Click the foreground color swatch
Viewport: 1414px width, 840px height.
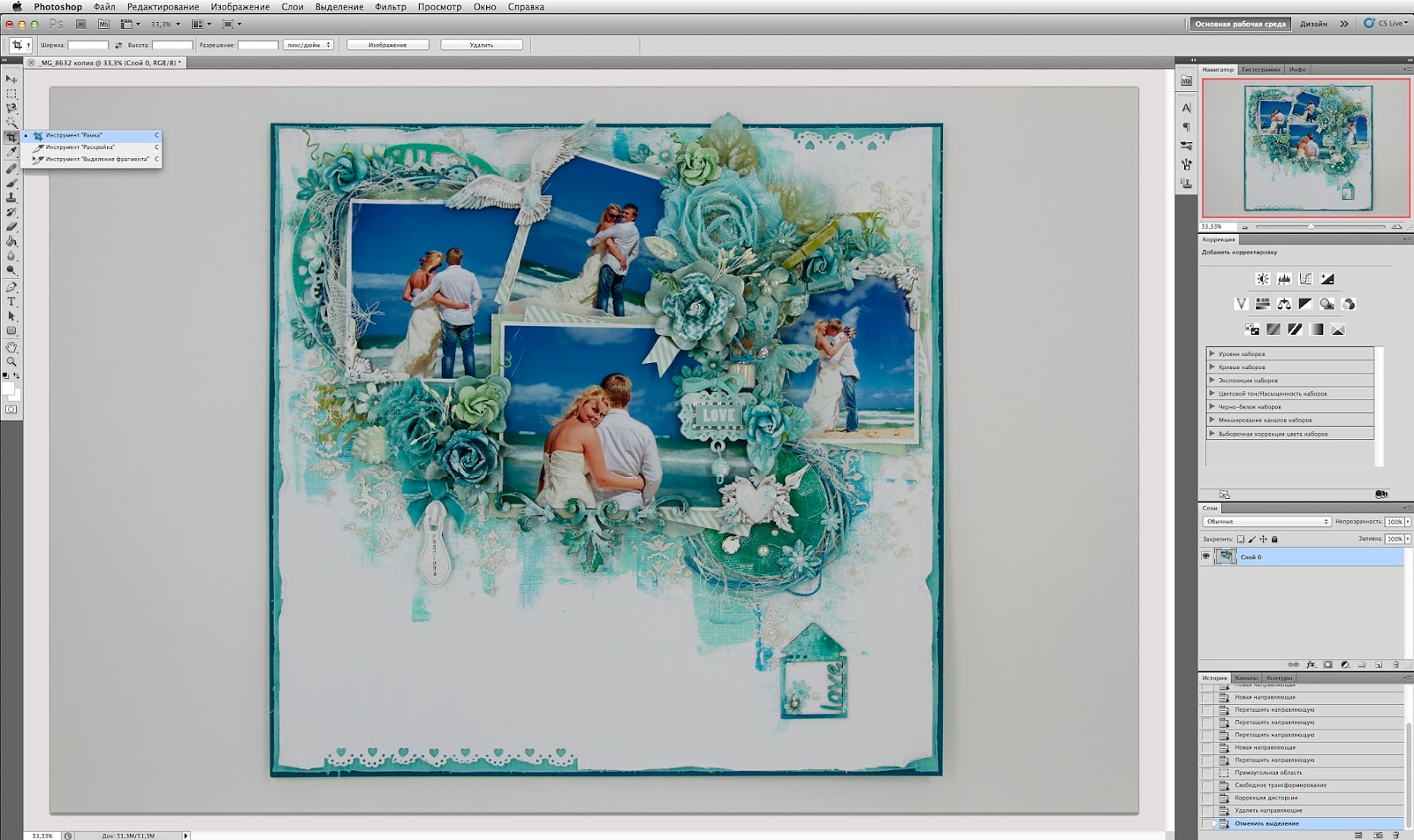8,389
